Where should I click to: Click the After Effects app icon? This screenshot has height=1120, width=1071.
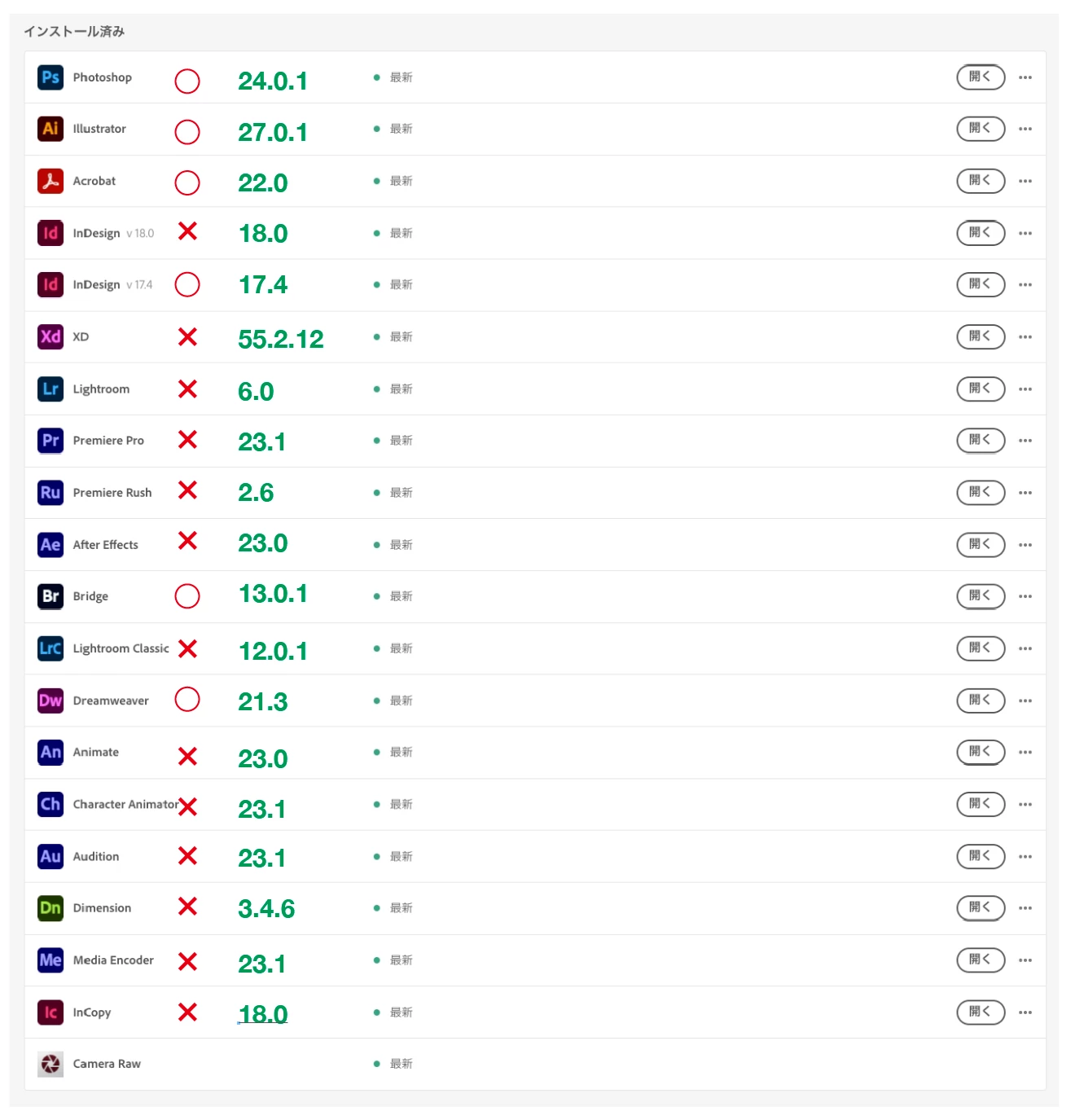coord(50,544)
